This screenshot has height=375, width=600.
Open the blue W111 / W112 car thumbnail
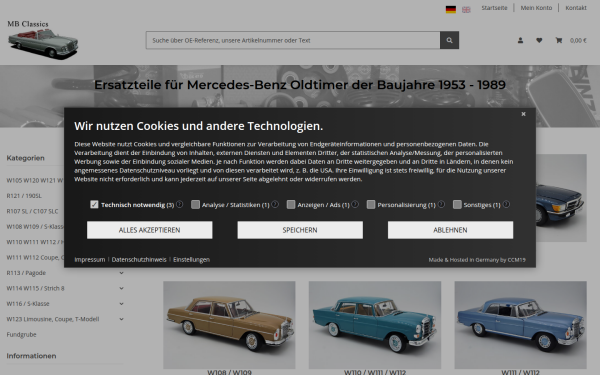pyautogui.click(x=520, y=325)
